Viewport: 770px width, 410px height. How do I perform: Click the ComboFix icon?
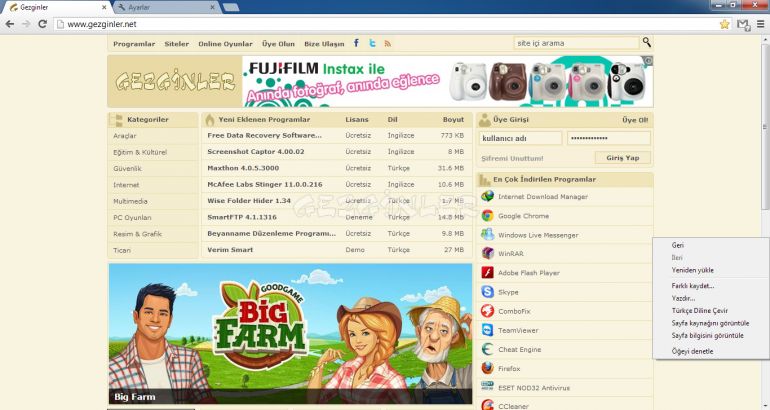[x=487, y=311]
